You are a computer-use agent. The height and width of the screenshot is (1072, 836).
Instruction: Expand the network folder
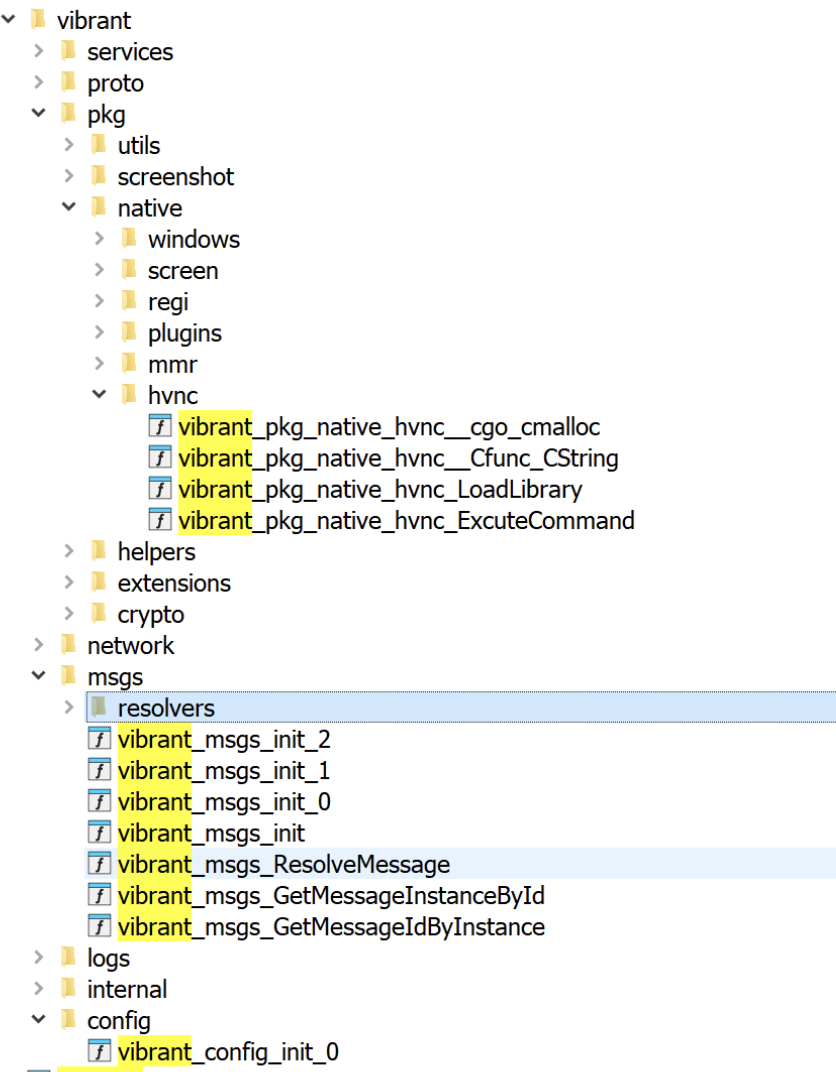coord(37,645)
